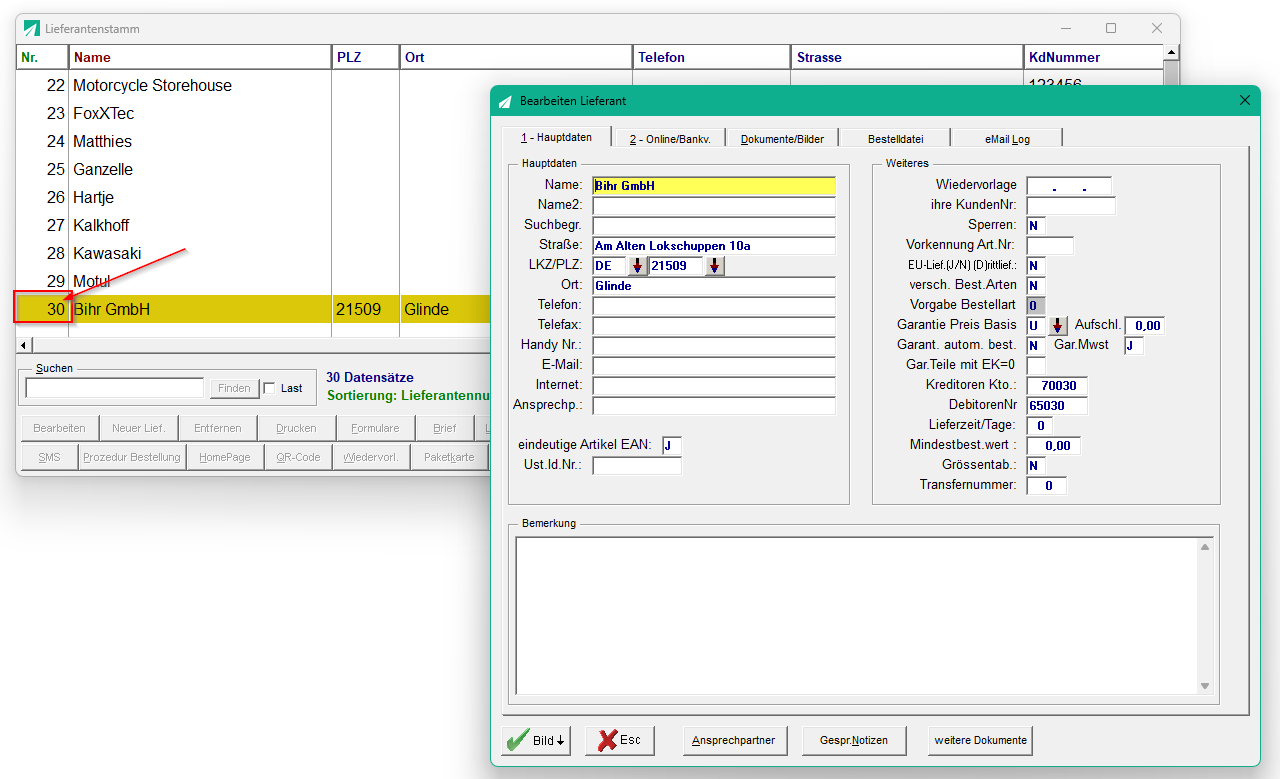Click the DebitorenNr field 65030

click(1057, 406)
